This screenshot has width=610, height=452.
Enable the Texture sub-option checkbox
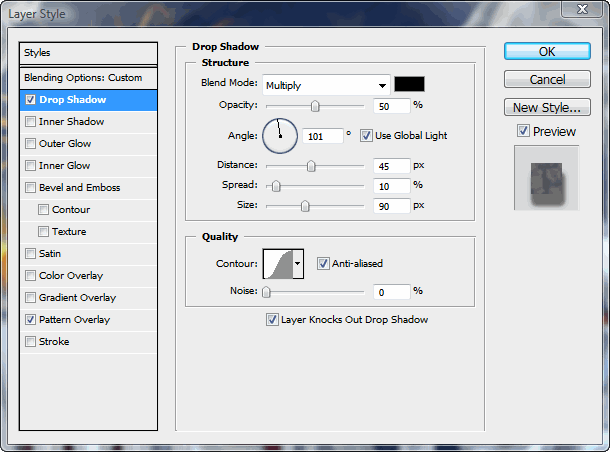(x=44, y=231)
